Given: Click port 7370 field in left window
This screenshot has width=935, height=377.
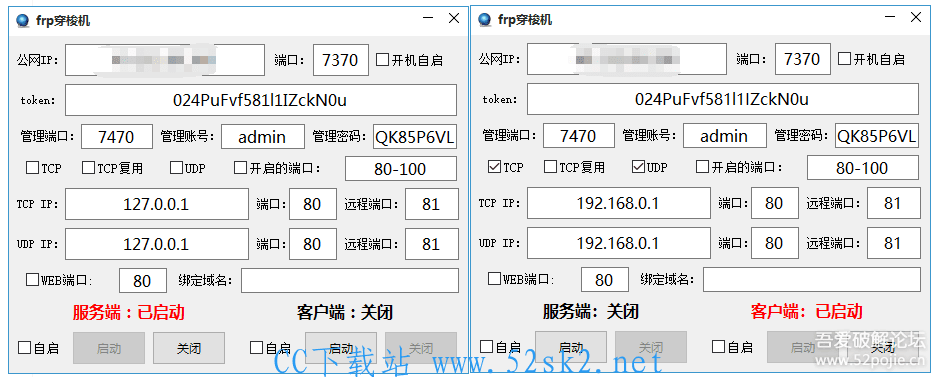Looking at the screenshot, I should click(x=340, y=60).
